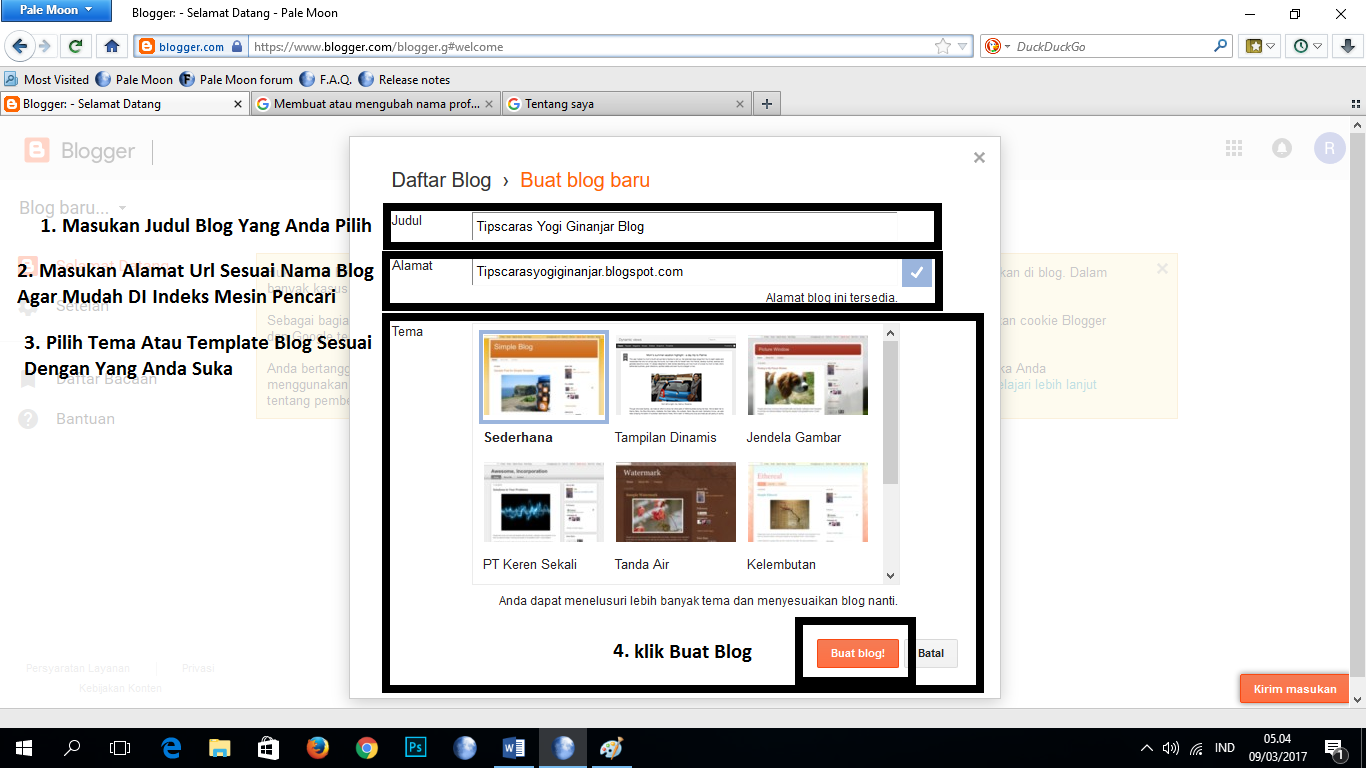Open downloads arrow toolbar icon
Screen dimensions: 1366x768
1347,46
